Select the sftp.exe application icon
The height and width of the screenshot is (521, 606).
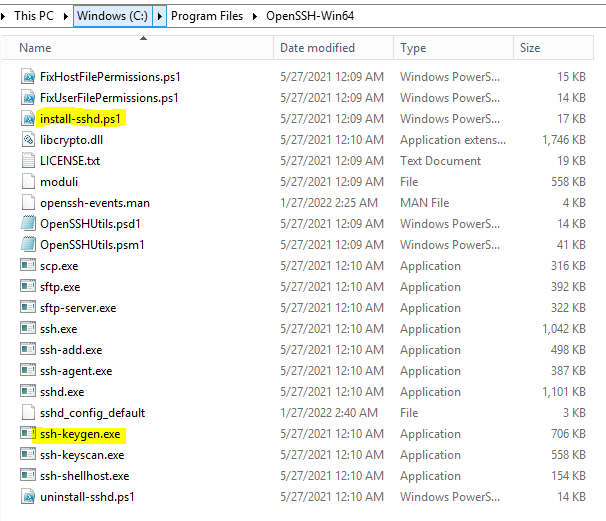pyautogui.click(x=28, y=286)
